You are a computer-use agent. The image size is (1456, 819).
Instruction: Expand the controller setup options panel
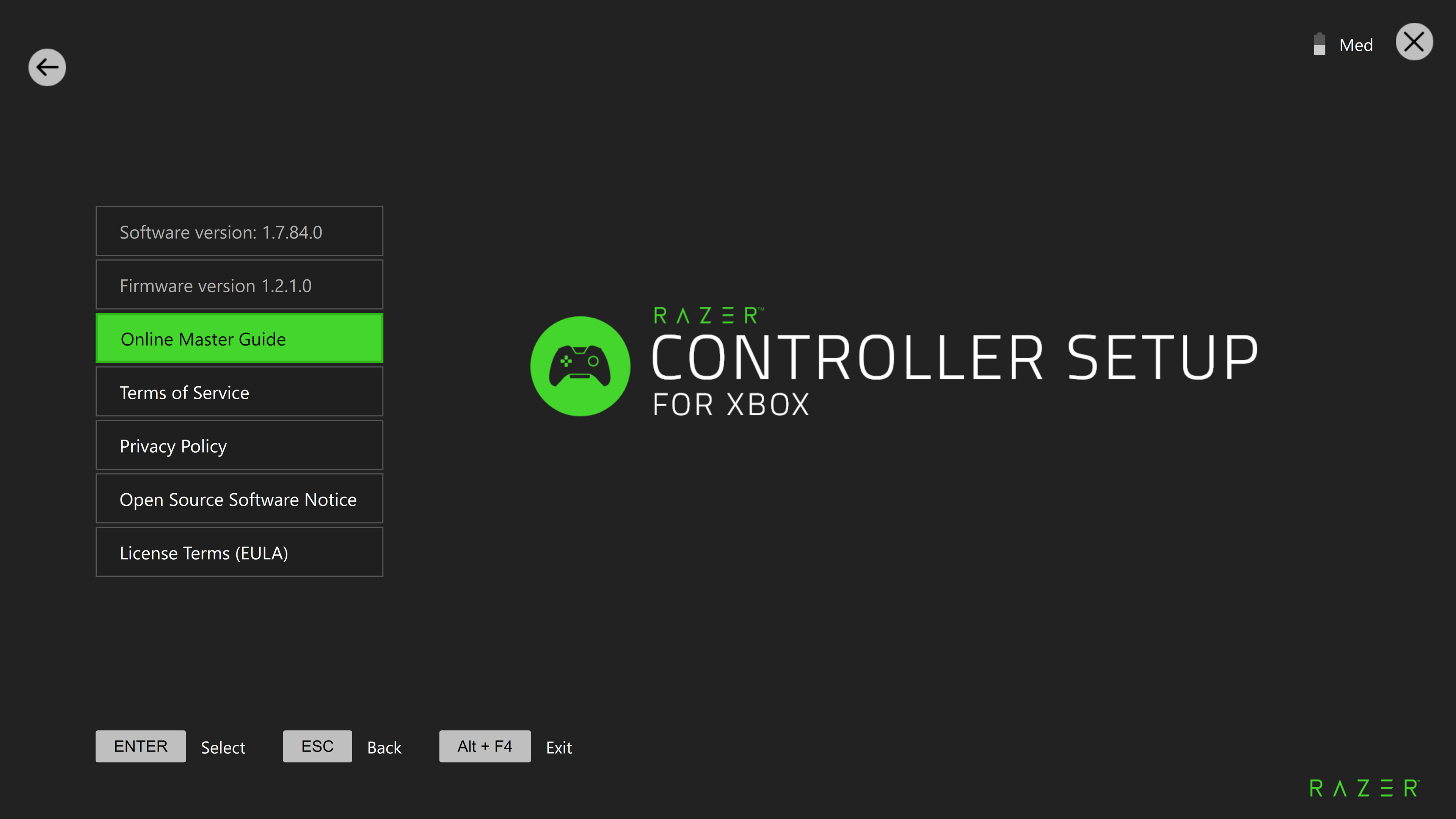point(47,68)
